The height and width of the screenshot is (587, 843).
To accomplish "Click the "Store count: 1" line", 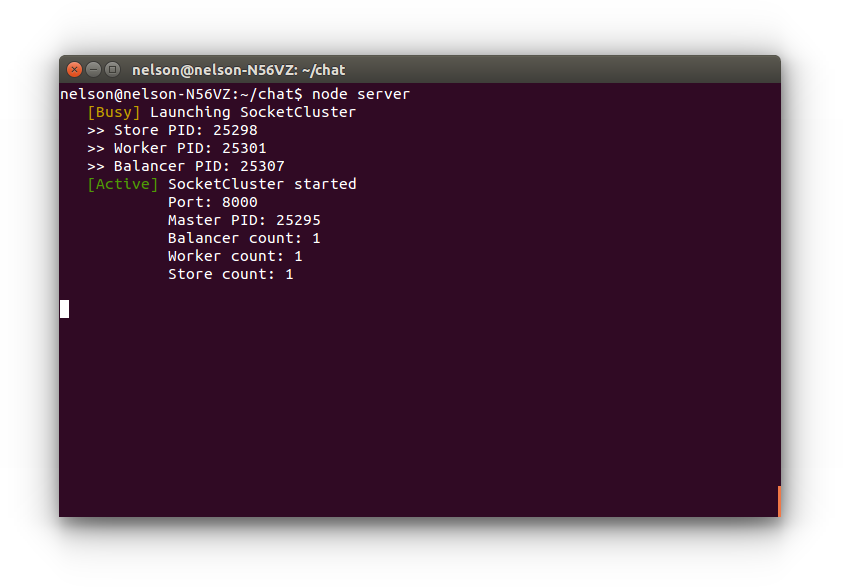I will [230, 274].
